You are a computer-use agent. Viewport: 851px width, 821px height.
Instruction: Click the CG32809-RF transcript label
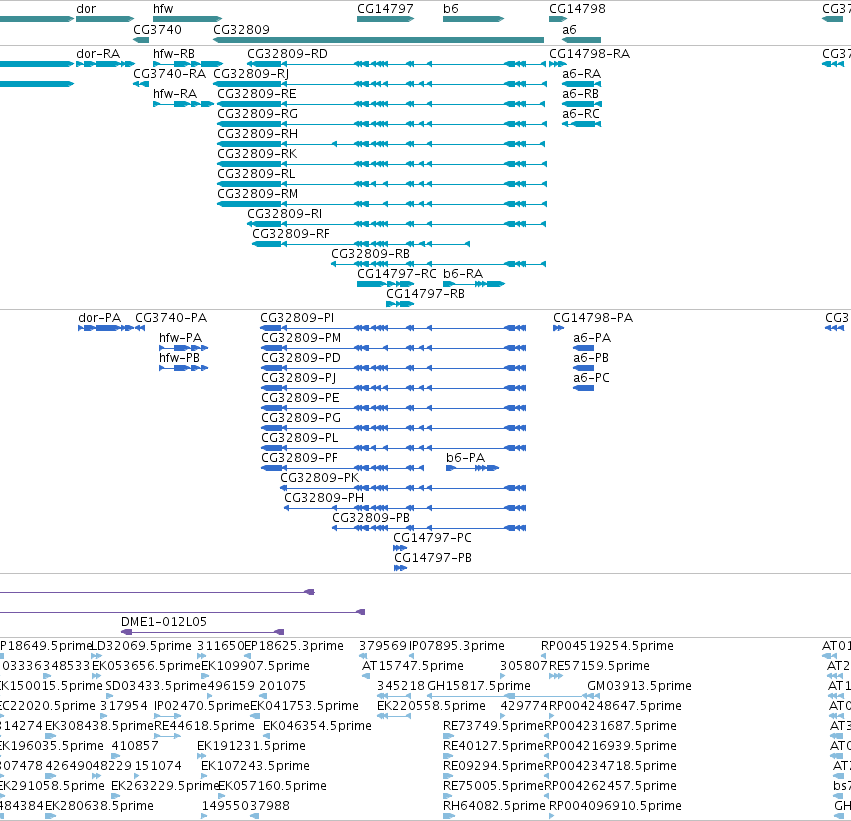point(291,234)
